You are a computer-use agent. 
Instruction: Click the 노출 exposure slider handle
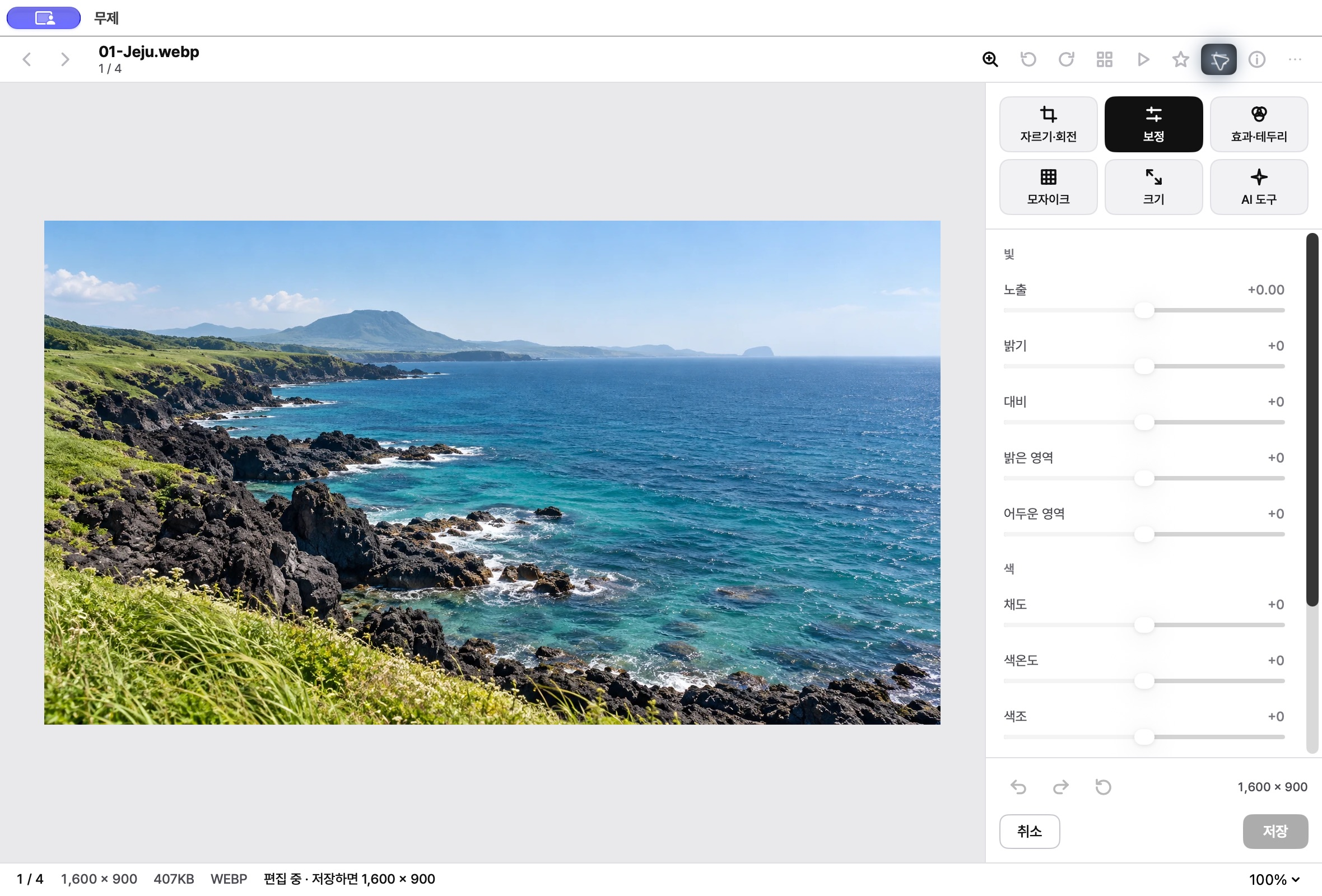click(x=1144, y=310)
